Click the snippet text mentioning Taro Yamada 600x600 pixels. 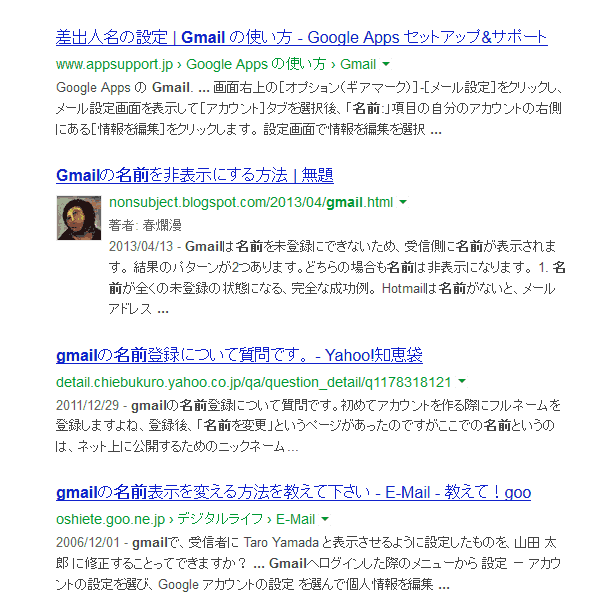point(308,563)
